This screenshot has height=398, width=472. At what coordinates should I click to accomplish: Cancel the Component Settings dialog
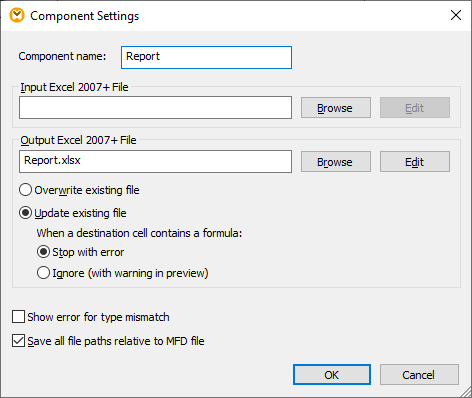[x=419, y=375]
